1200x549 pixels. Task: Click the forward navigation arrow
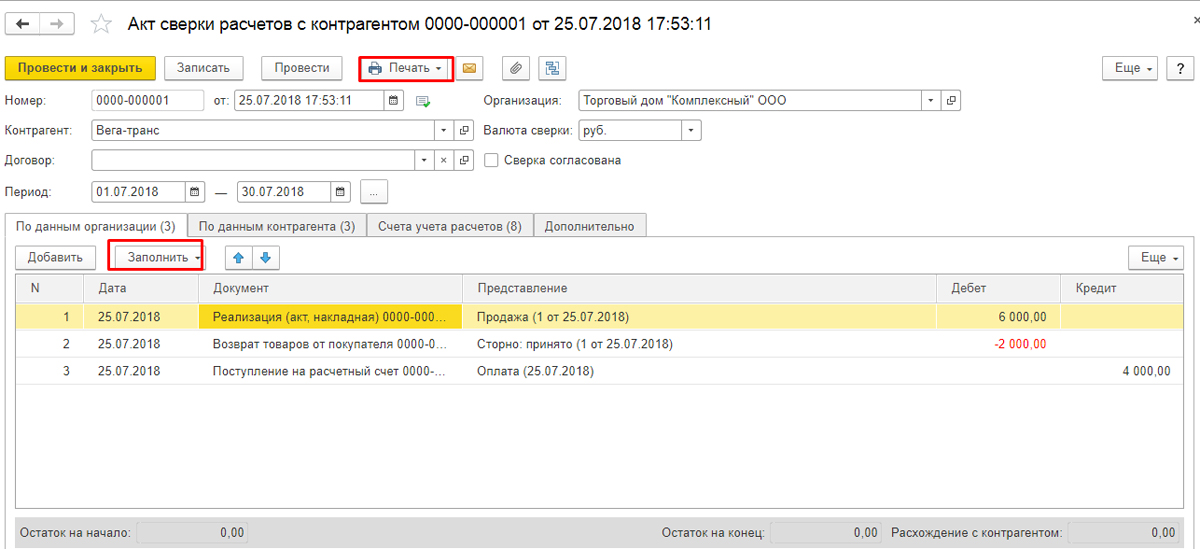point(56,23)
